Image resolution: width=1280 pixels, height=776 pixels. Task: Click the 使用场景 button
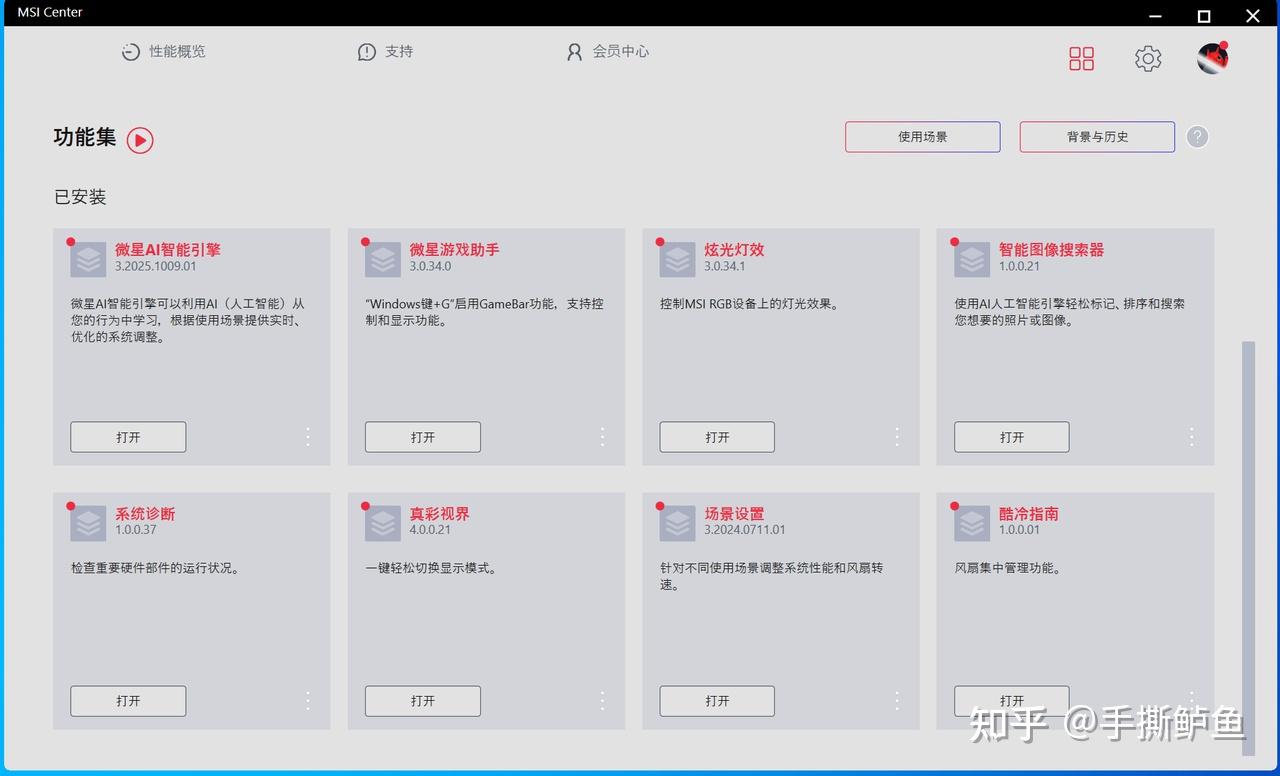[922, 137]
